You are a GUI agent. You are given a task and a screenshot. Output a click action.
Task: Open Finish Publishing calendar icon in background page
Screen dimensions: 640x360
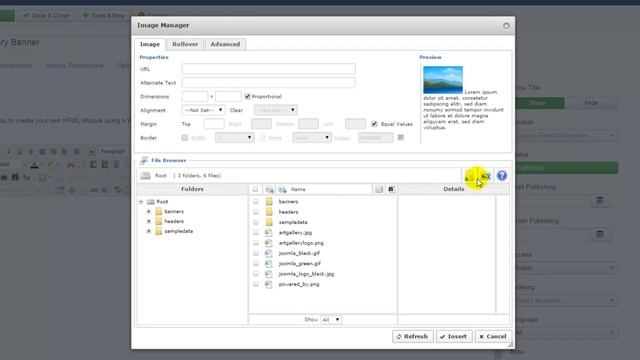click(x=600, y=234)
